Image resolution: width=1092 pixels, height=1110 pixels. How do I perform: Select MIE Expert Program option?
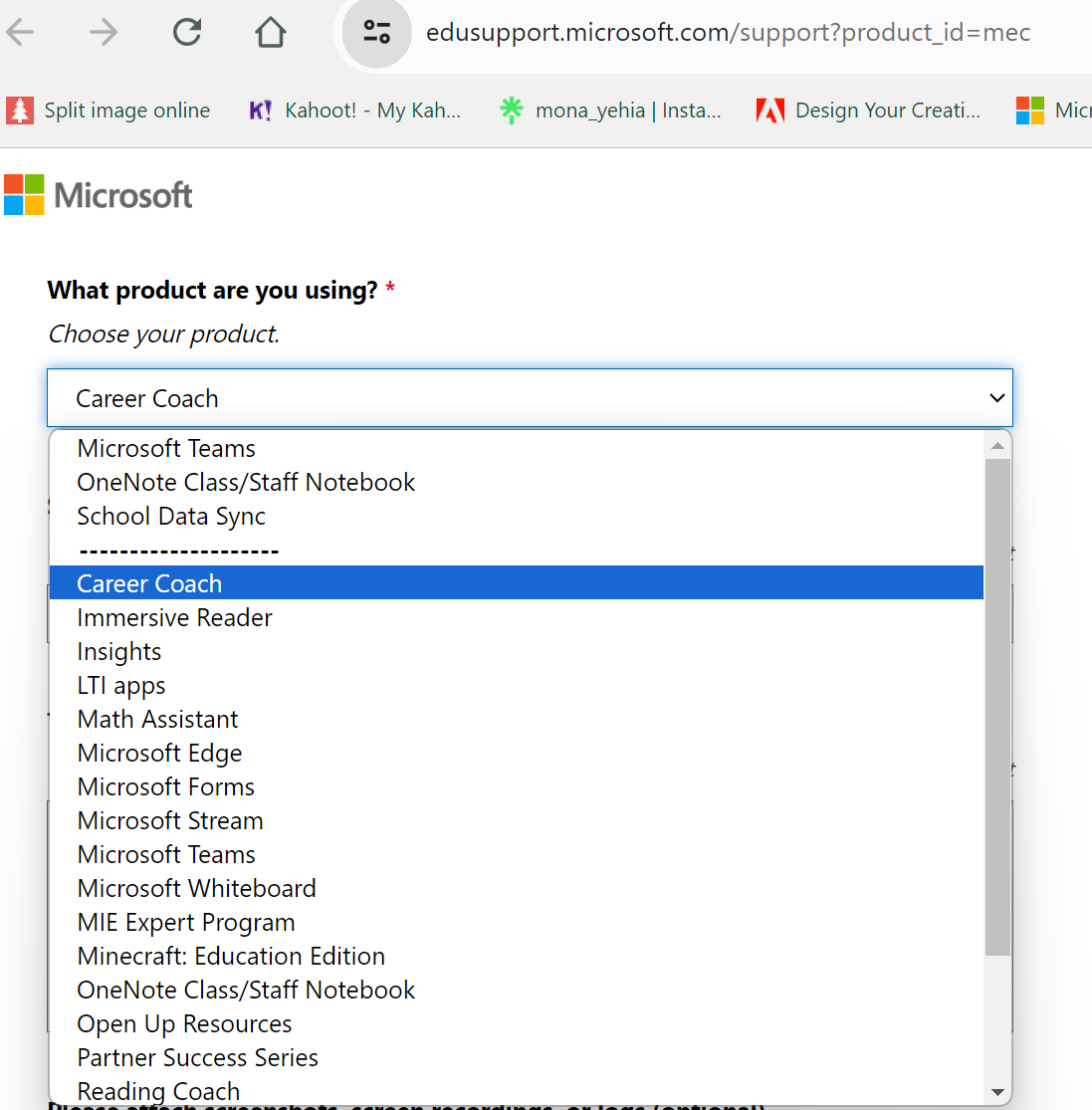[x=517, y=923]
